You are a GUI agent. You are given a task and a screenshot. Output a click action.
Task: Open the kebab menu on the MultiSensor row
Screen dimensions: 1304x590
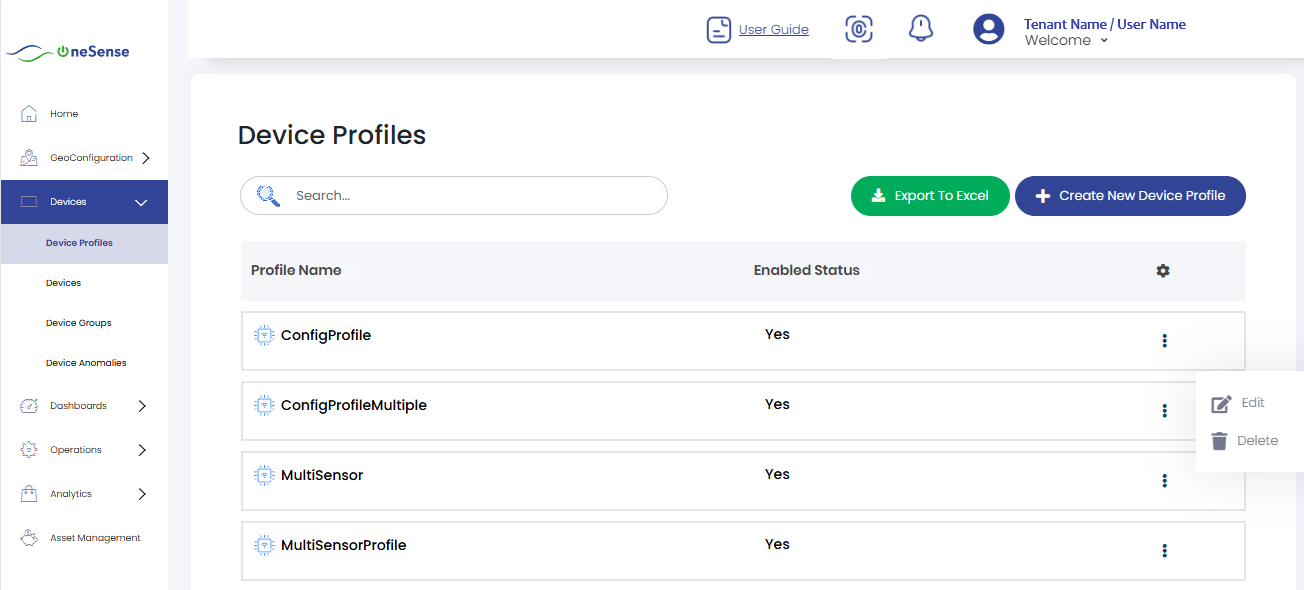coord(1164,480)
